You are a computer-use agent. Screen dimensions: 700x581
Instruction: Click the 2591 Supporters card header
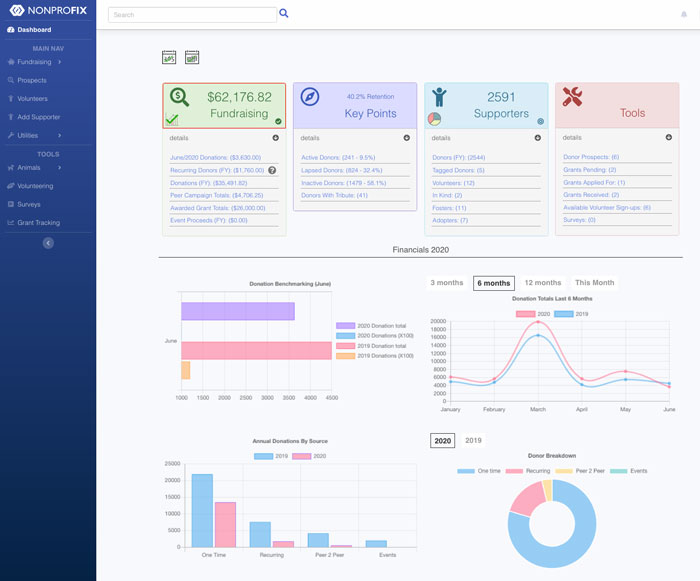pyautogui.click(x=486, y=105)
